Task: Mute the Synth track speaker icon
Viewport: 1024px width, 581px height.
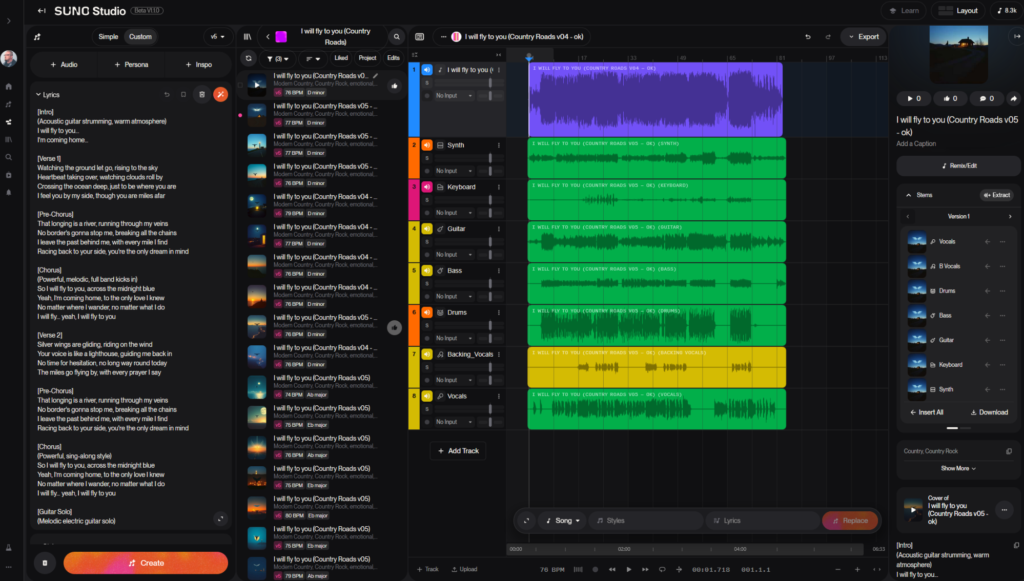Action: pyautogui.click(x=427, y=145)
